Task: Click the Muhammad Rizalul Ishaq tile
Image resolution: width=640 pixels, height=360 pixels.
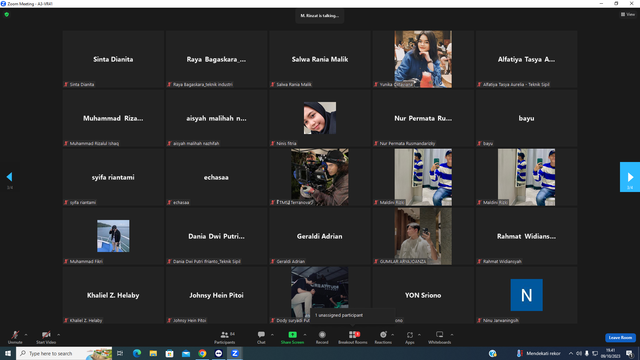Action: pyautogui.click(x=113, y=118)
